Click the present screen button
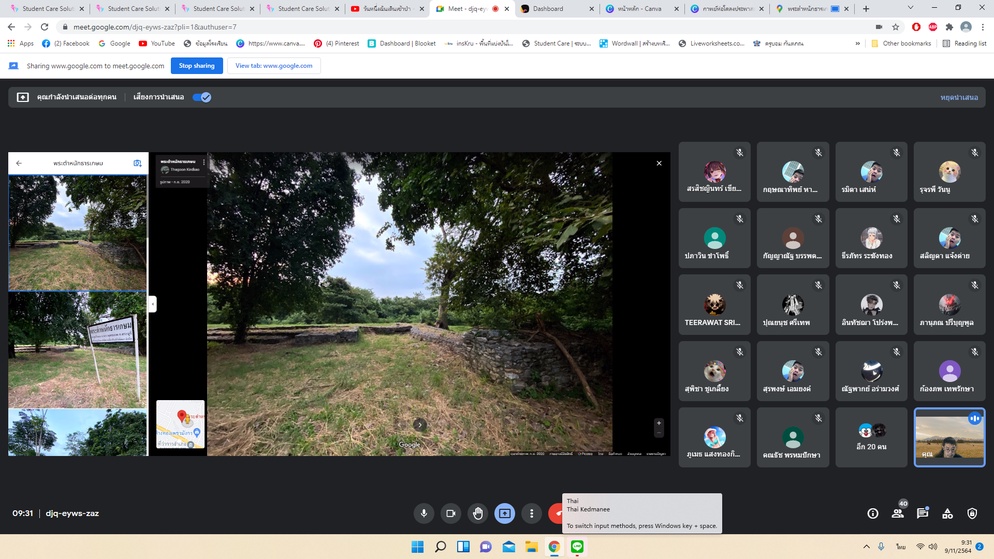Viewport: 994px width, 559px height. tap(505, 513)
